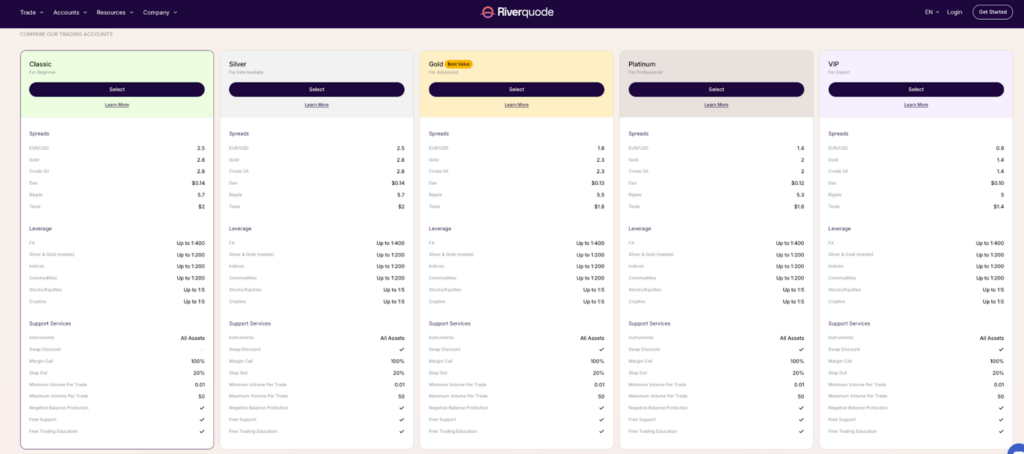Click Swap Discount checkmark in VIP card
Screen dimensions: 1024x454
pos(1001,349)
